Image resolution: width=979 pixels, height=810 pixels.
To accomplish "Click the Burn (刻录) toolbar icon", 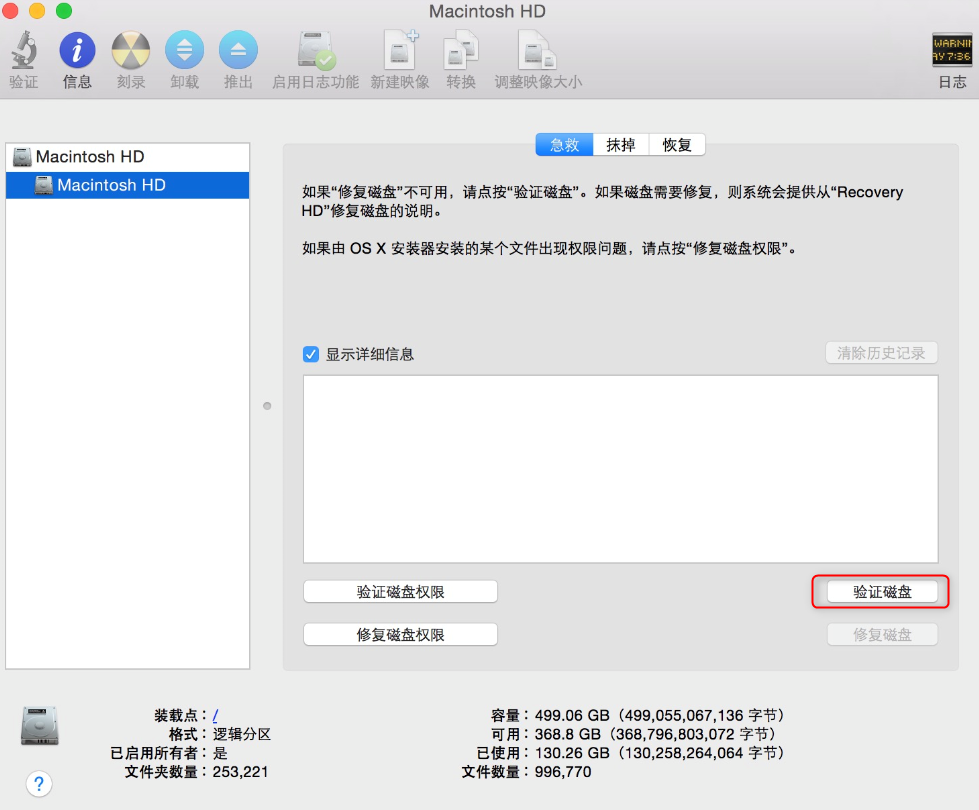I will tap(131, 50).
